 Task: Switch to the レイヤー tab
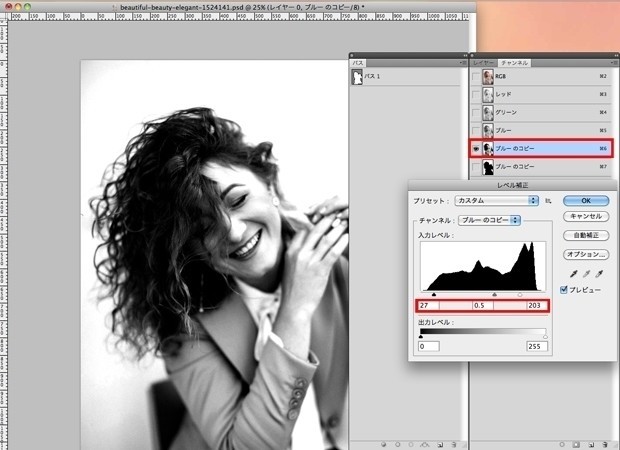[x=484, y=62]
